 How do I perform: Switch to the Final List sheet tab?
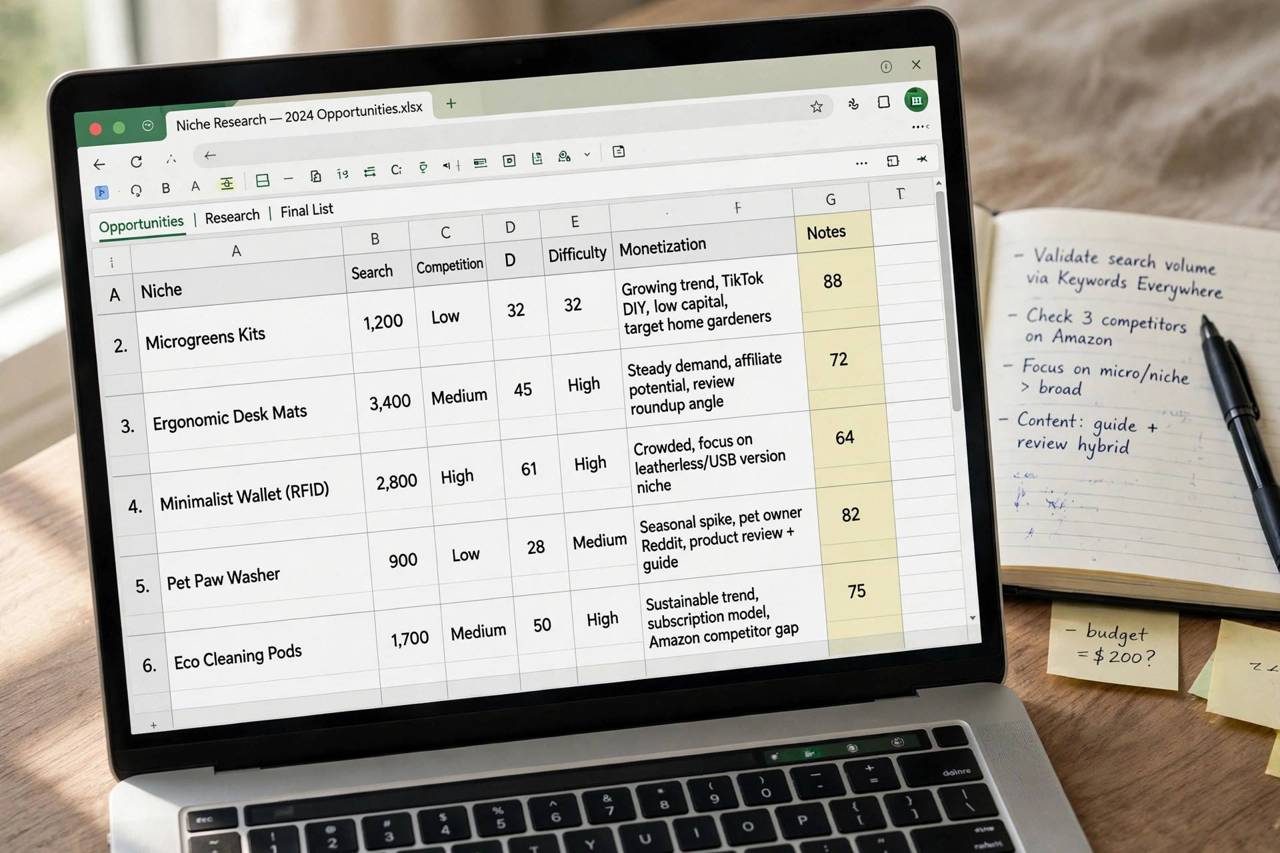click(307, 210)
